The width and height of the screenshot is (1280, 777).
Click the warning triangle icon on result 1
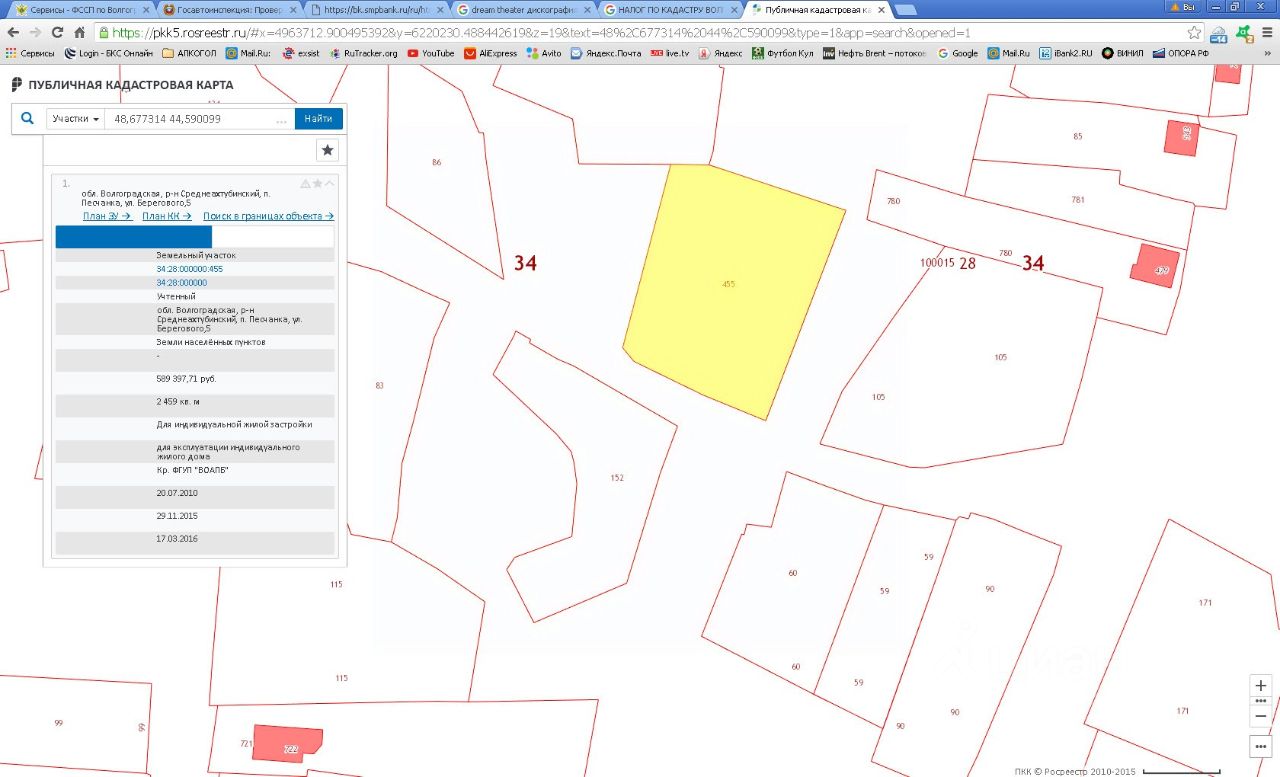coord(305,184)
